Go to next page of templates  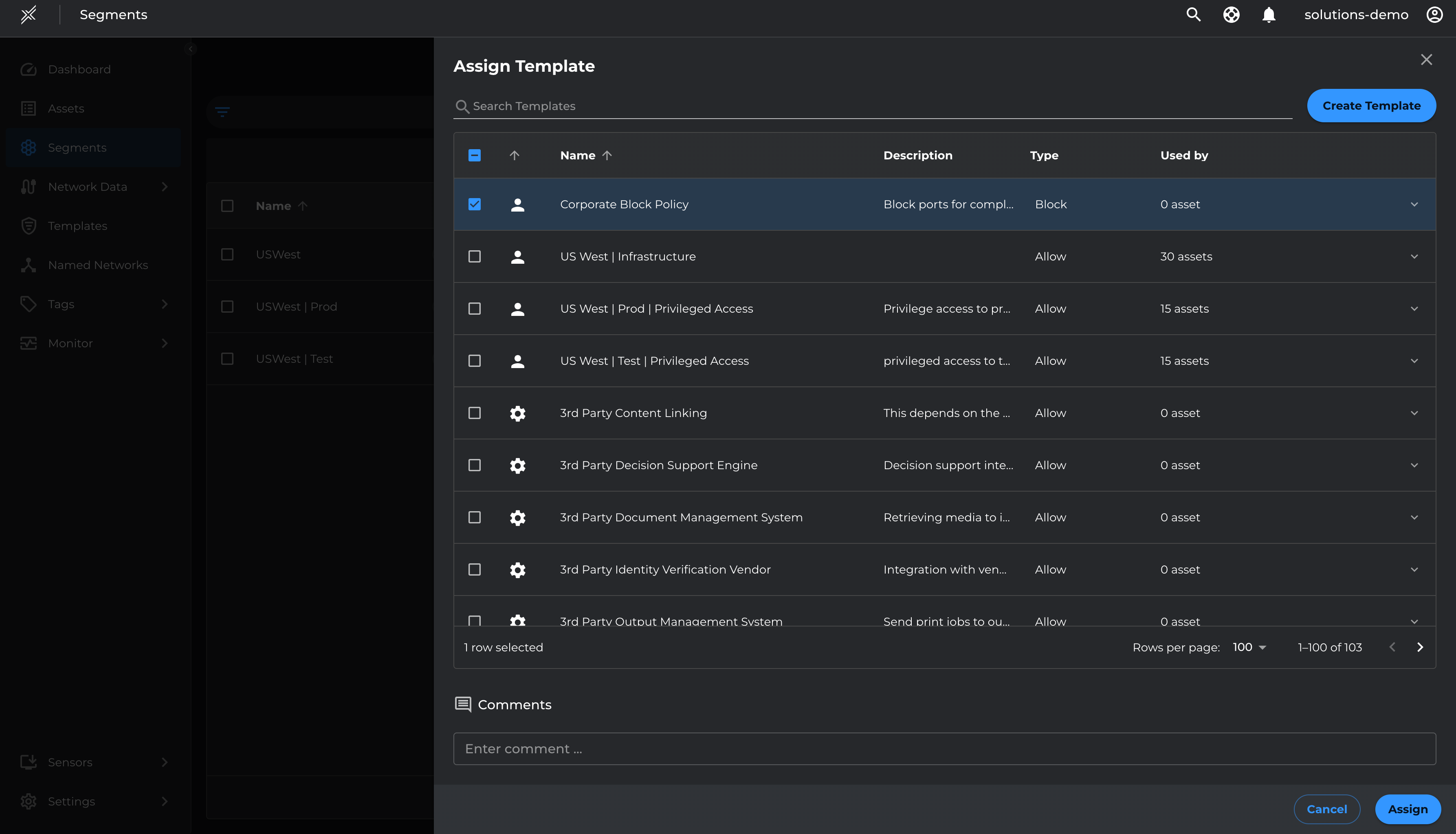1420,647
